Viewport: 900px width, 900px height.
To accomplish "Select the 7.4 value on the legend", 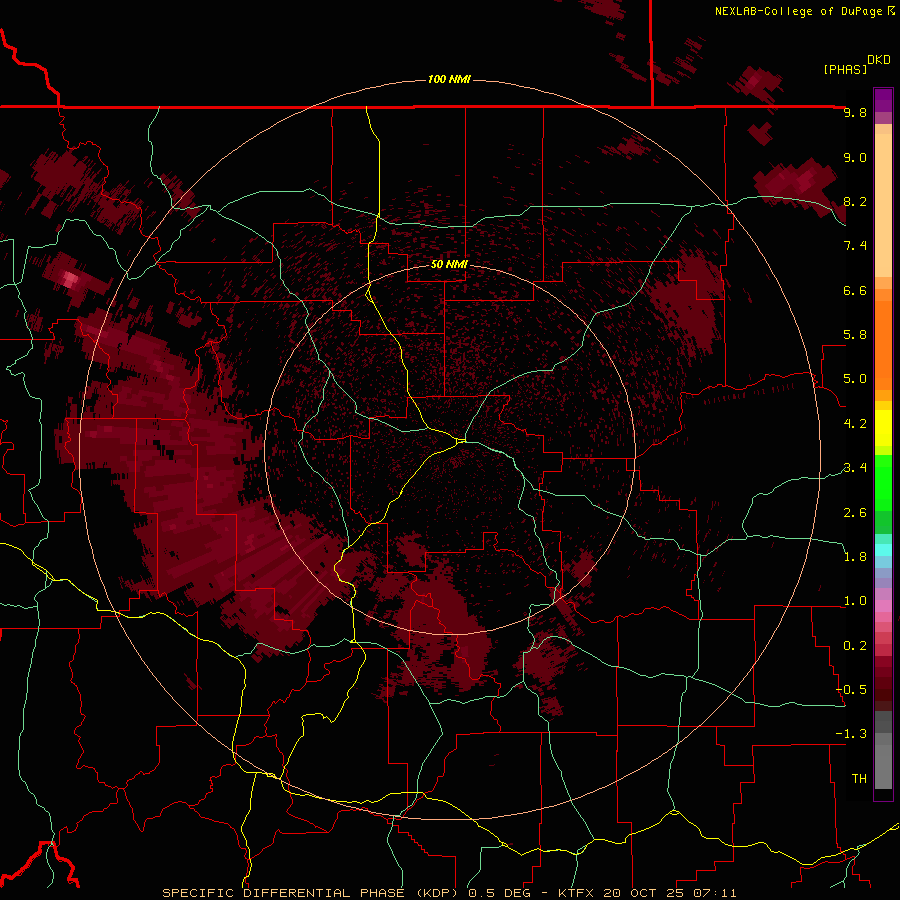I will [x=855, y=246].
